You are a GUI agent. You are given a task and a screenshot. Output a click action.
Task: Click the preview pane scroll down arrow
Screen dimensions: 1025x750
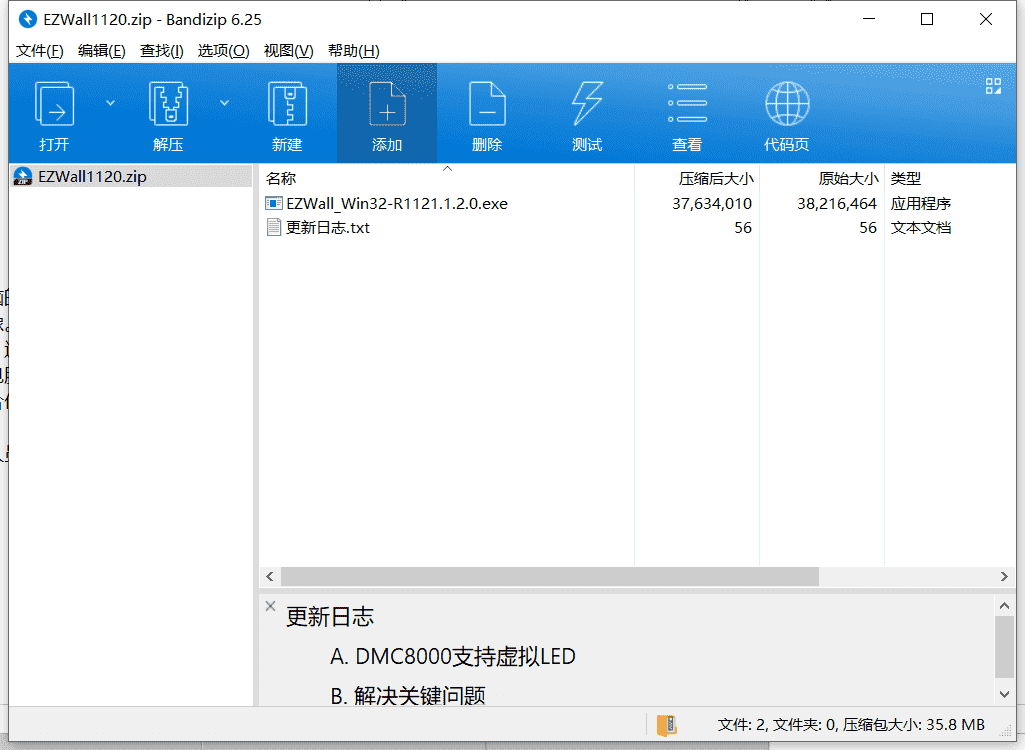coord(1005,694)
